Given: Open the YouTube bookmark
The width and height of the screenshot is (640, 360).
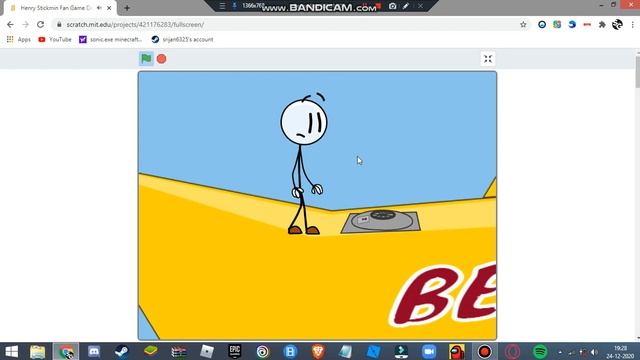Looking at the screenshot, I should tap(55, 40).
